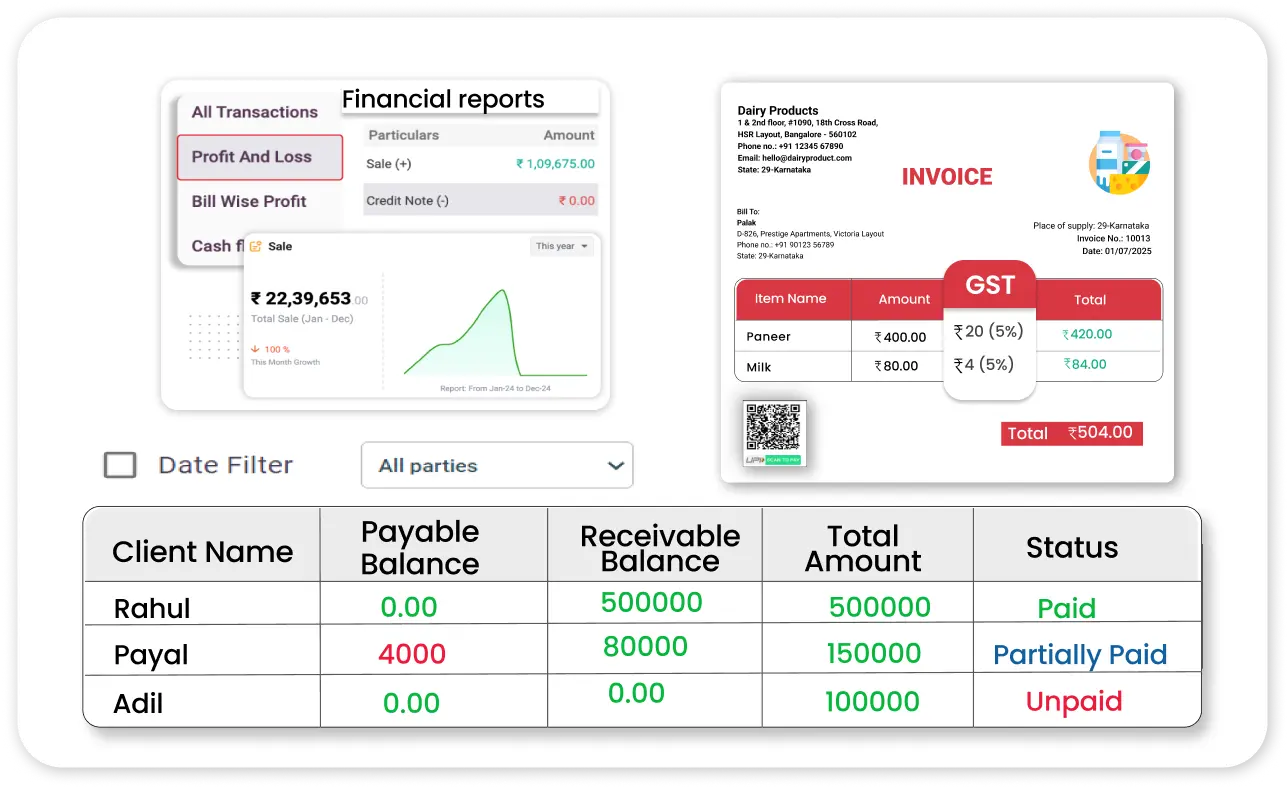Click the red Total ₹504.00 box
1287x787 pixels.
pyautogui.click(x=1071, y=433)
